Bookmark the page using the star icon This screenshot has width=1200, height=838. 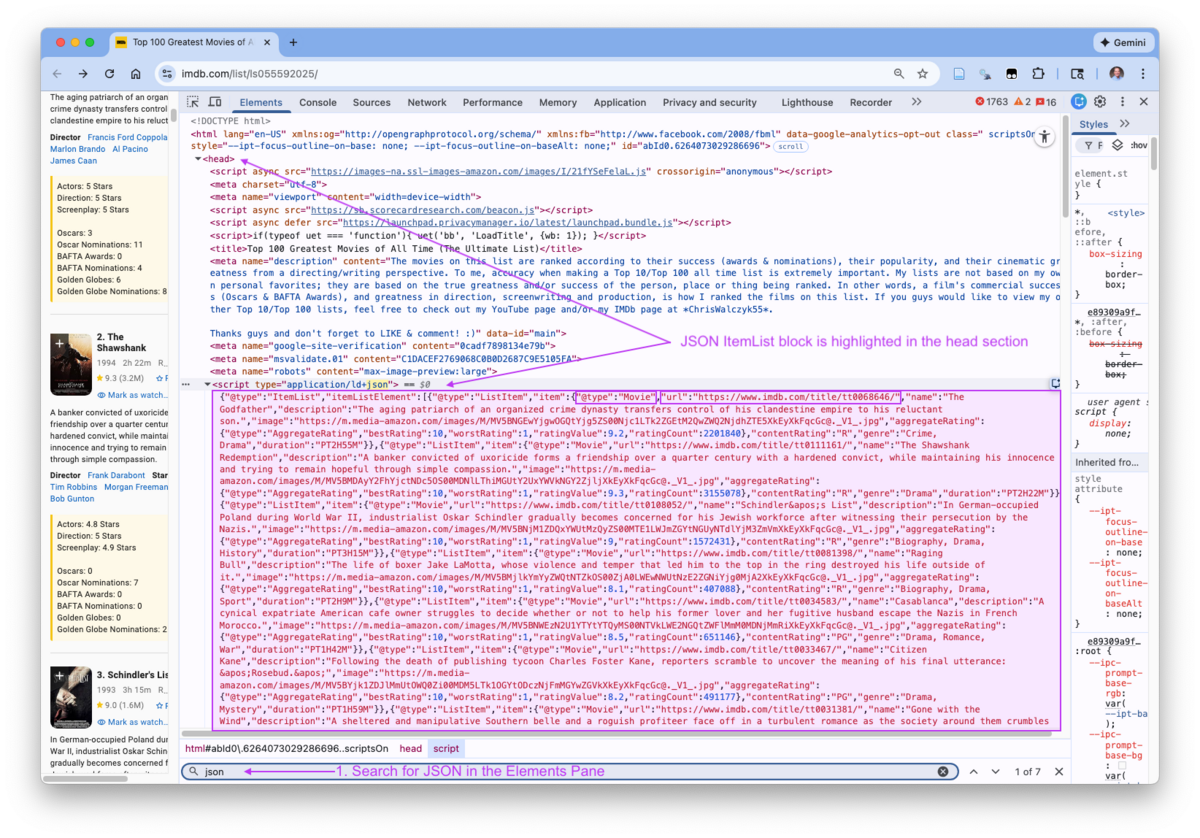922,72
